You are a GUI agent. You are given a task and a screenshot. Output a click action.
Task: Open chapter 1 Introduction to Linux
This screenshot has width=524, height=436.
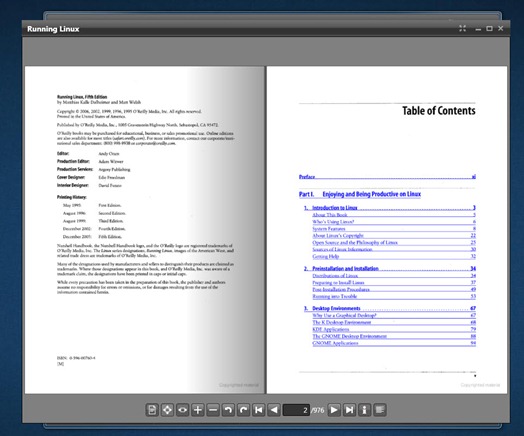(x=390, y=208)
